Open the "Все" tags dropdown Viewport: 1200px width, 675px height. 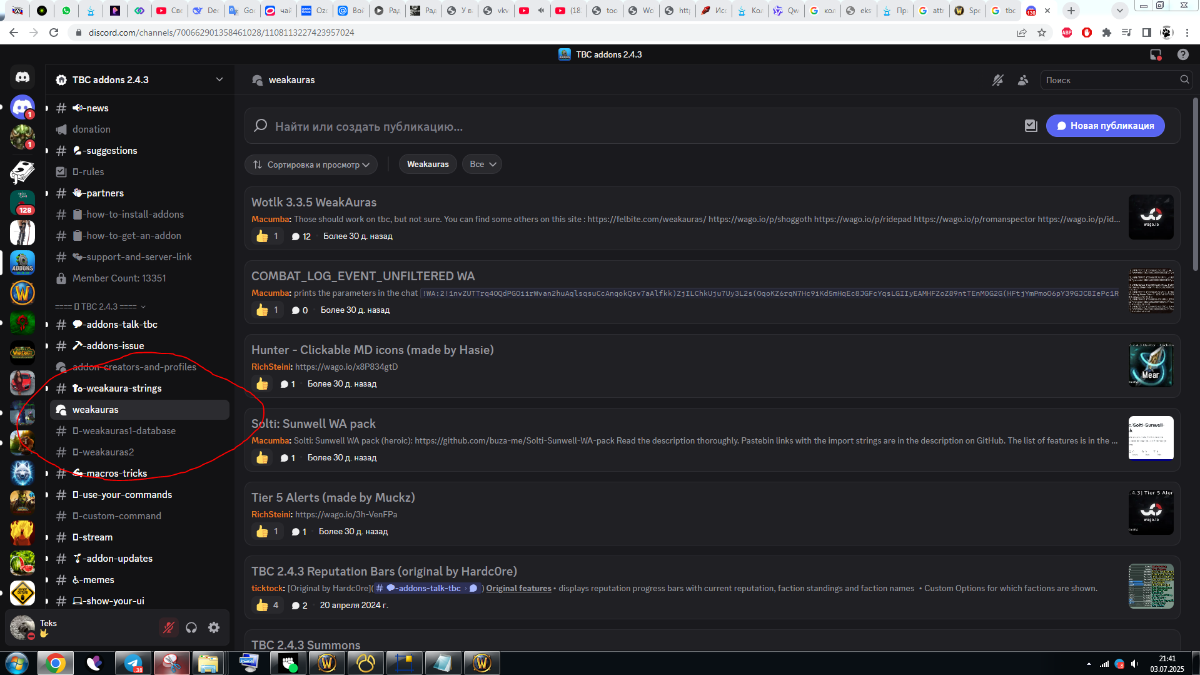tap(483, 164)
